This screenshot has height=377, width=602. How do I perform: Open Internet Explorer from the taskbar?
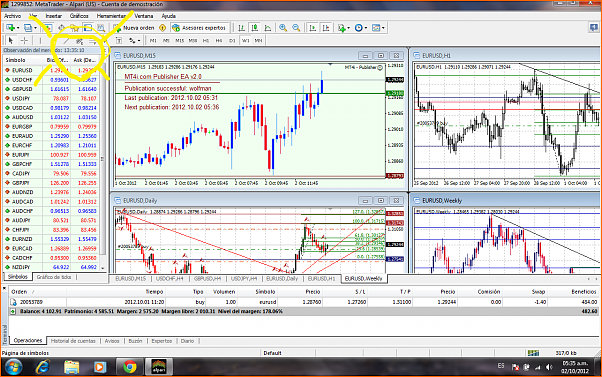(x=43, y=367)
